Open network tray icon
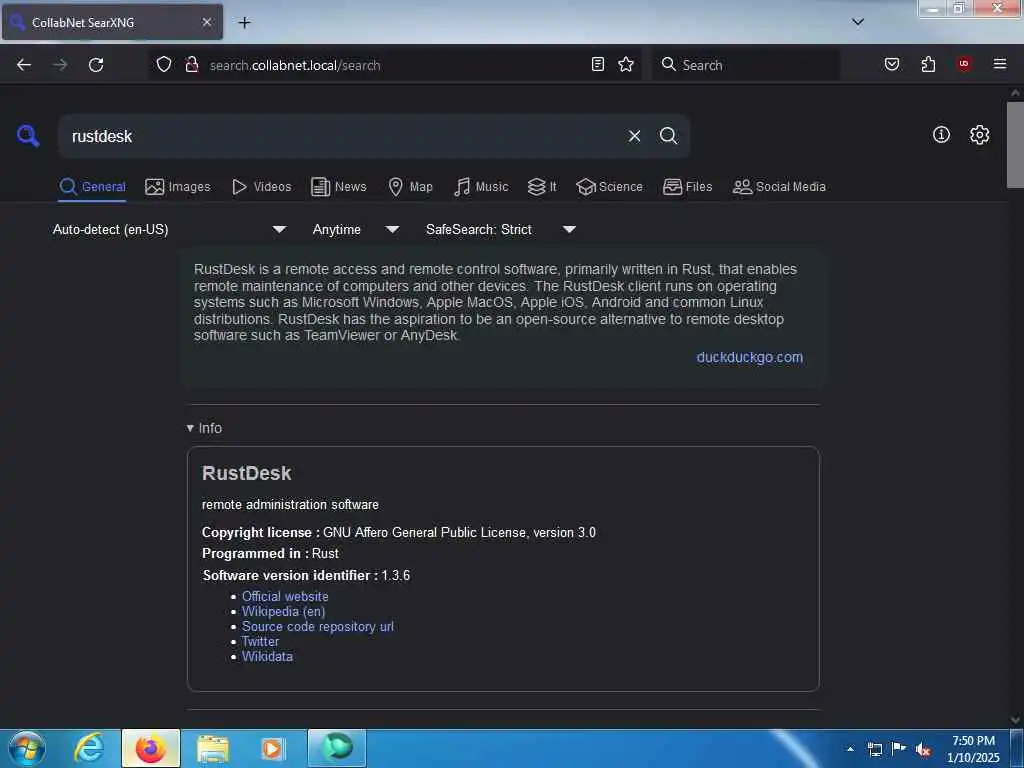This screenshot has height=768, width=1024. (874, 749)
